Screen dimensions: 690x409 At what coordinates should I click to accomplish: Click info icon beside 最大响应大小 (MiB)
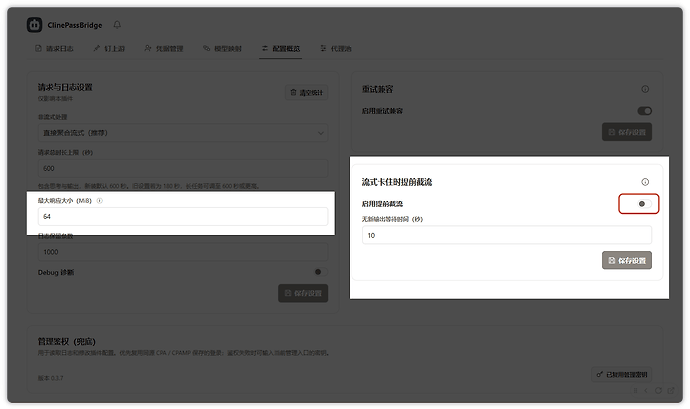(x=99, y=201)
